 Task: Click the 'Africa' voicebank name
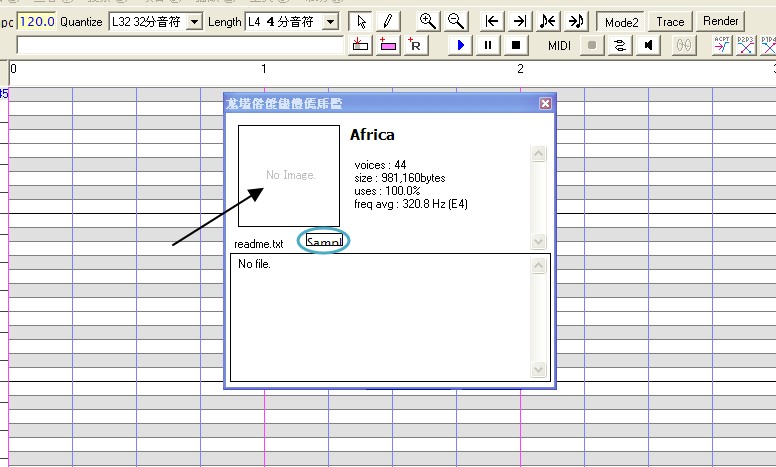(x=372, y=135)
